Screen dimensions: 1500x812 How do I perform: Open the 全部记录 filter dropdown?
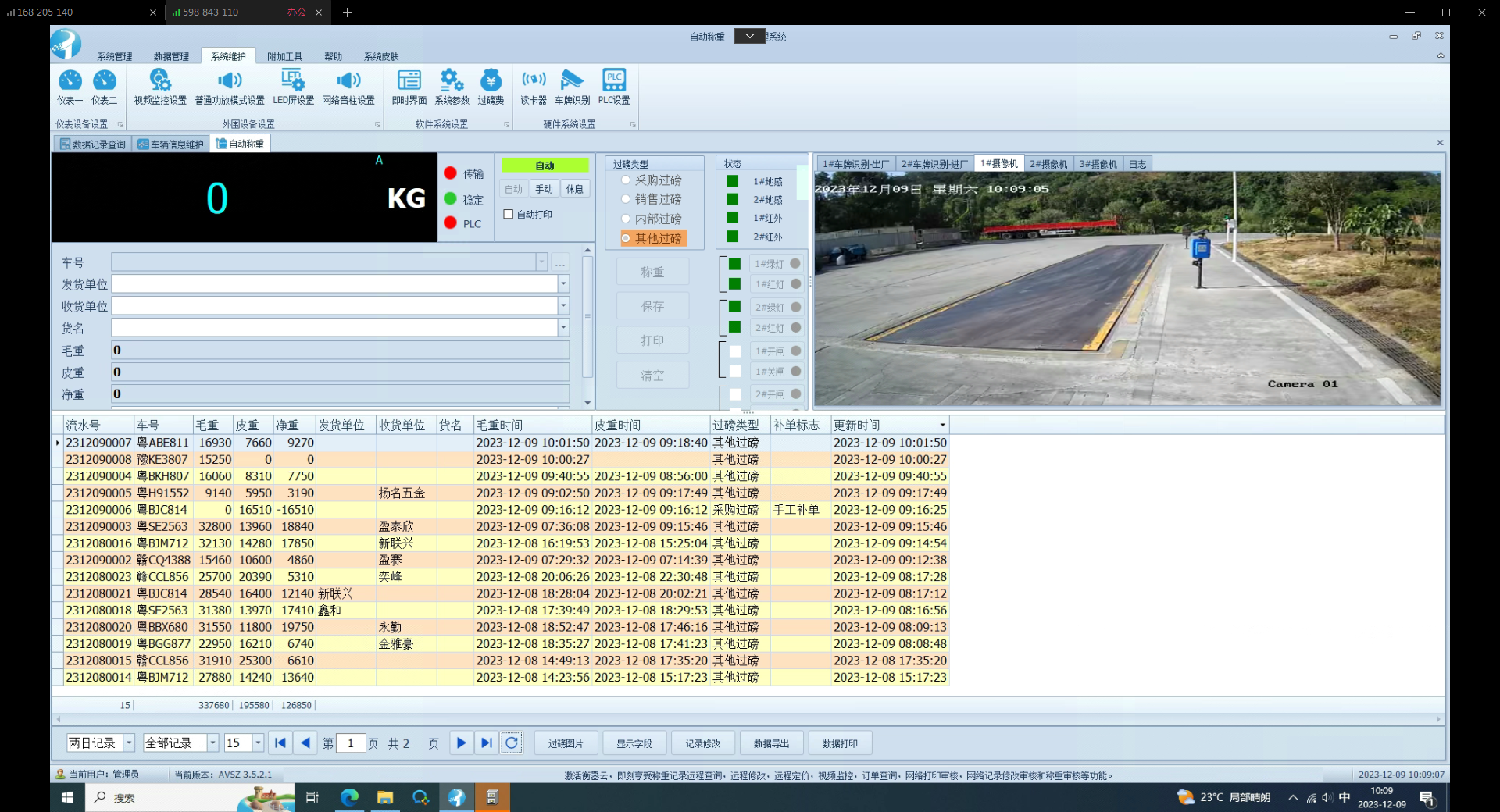point(212,743)
